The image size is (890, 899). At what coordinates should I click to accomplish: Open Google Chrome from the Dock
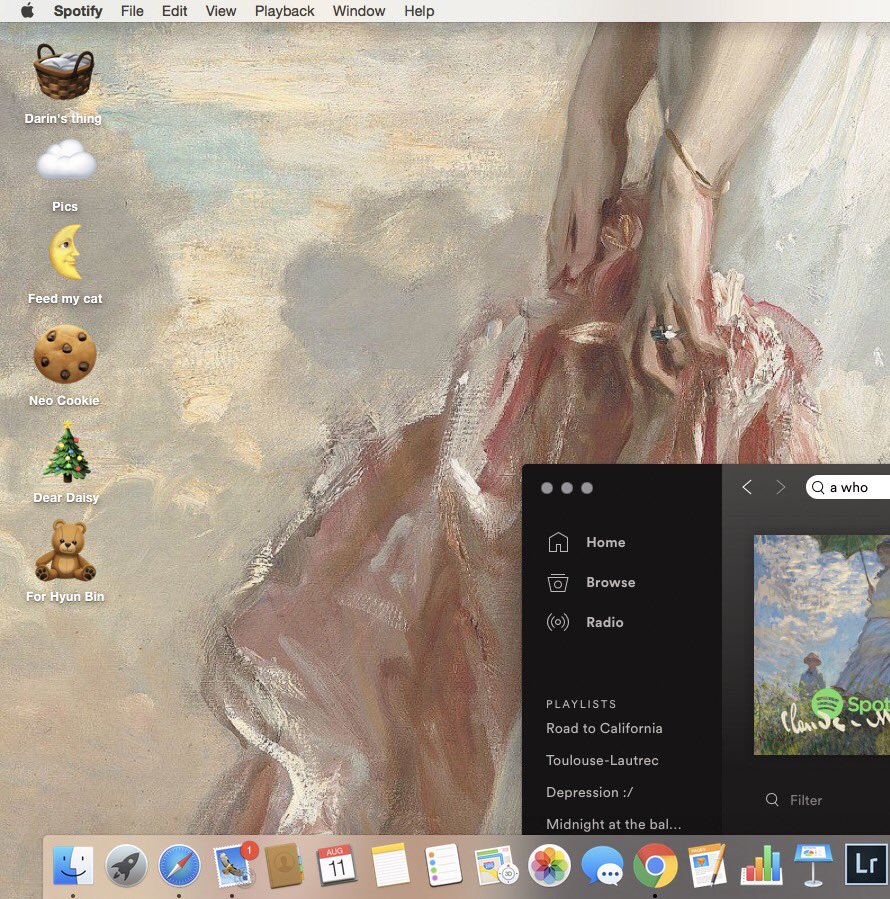[x=655, y=865]
